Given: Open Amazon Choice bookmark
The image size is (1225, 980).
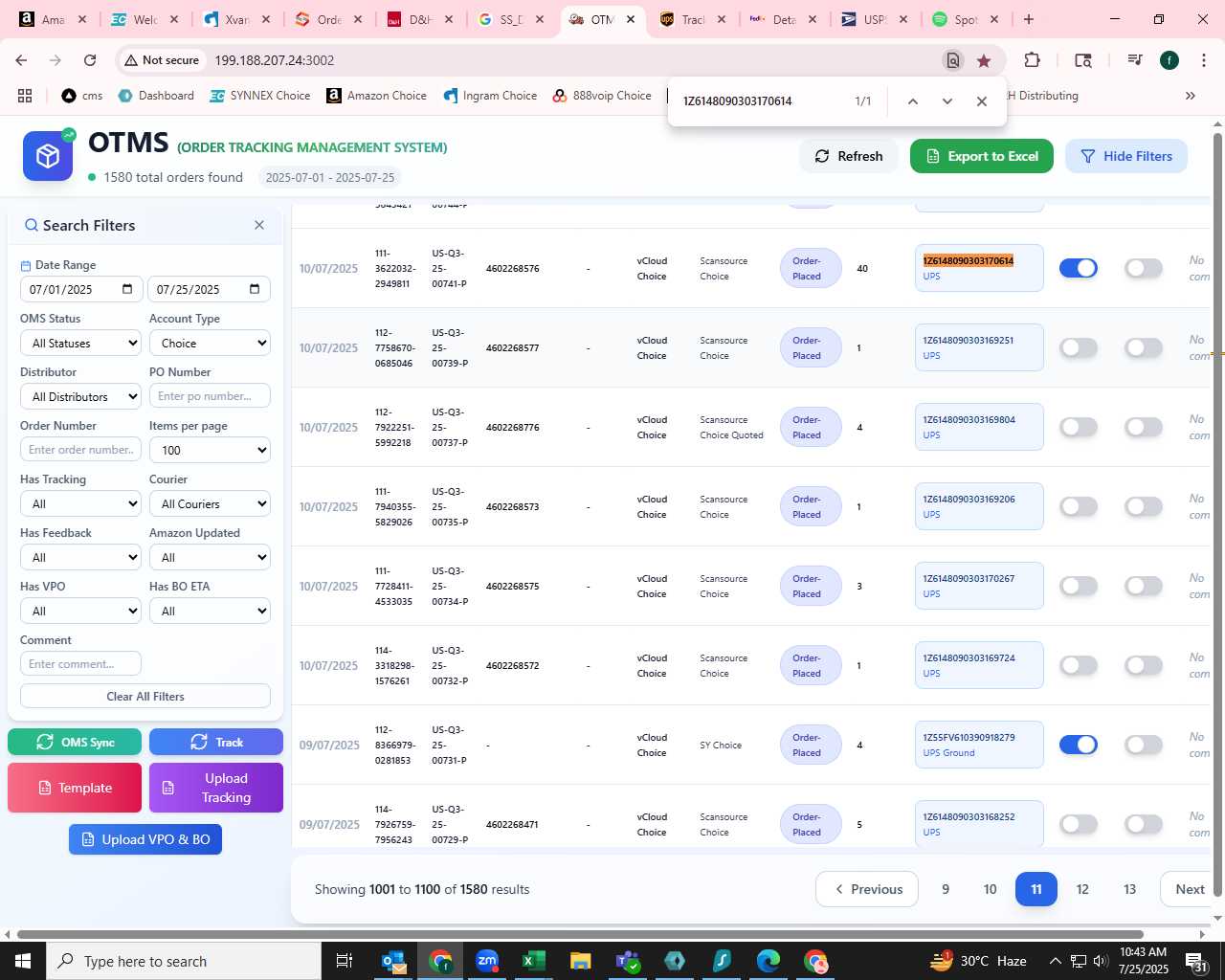Looking at the screenshot, I should click(x=376, y=96).
